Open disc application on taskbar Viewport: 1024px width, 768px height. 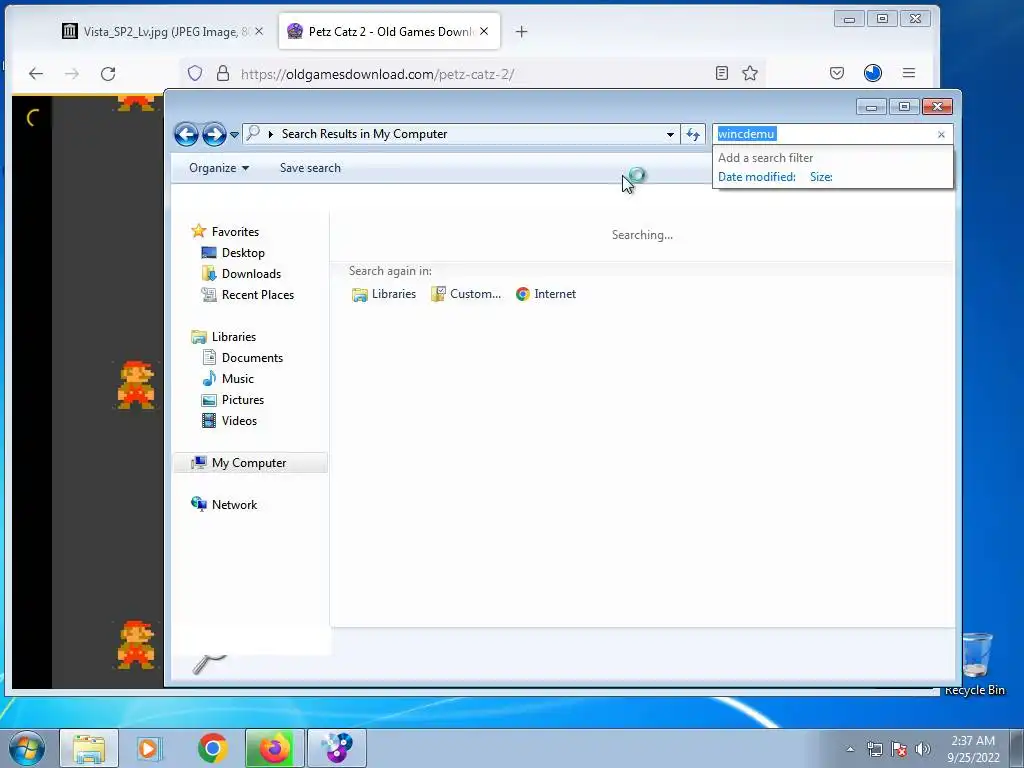pos(337,748)
